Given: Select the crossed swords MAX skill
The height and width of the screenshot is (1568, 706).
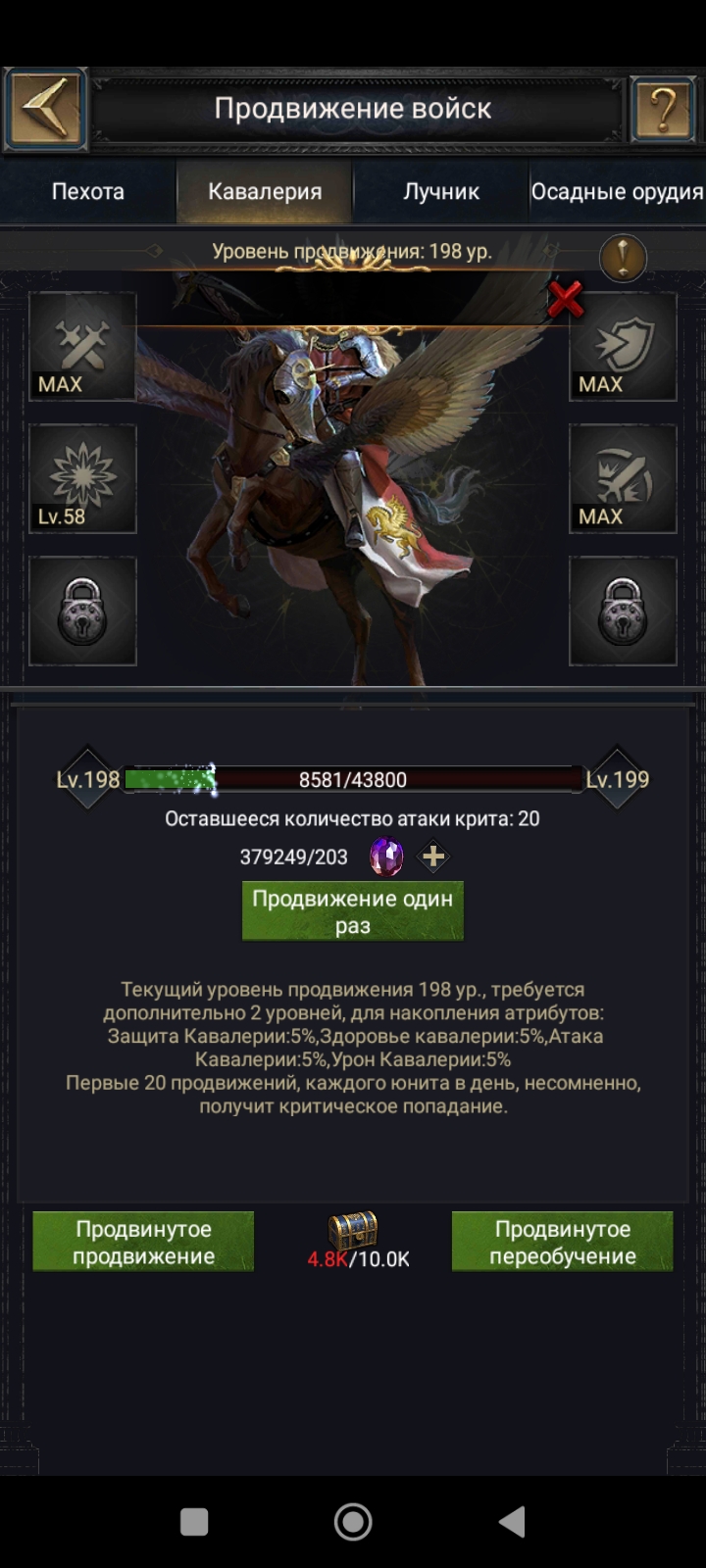Looking at the screenshot, I should click(x=82, y=346).
